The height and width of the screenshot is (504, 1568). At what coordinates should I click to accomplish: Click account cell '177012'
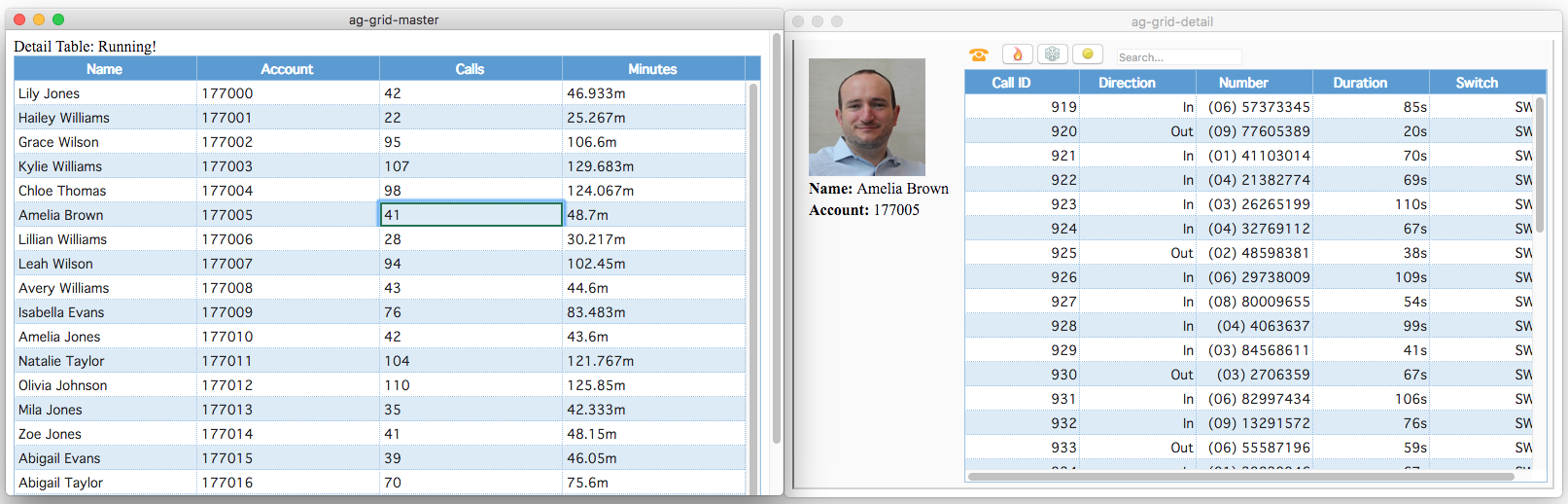click(288, 385)
